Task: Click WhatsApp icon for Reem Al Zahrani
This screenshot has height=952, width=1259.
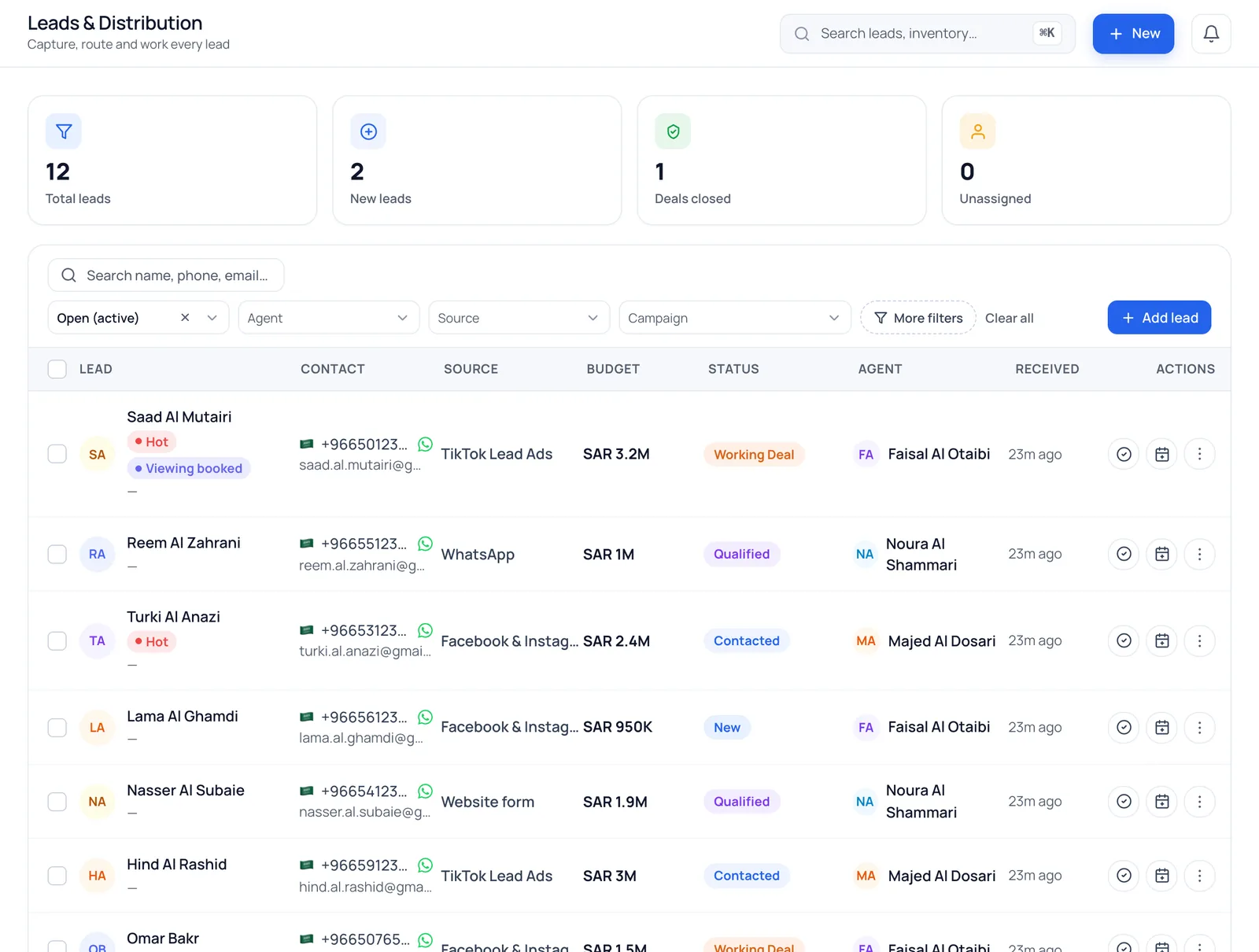Action: pyautogui.click(x=425, y=544)
